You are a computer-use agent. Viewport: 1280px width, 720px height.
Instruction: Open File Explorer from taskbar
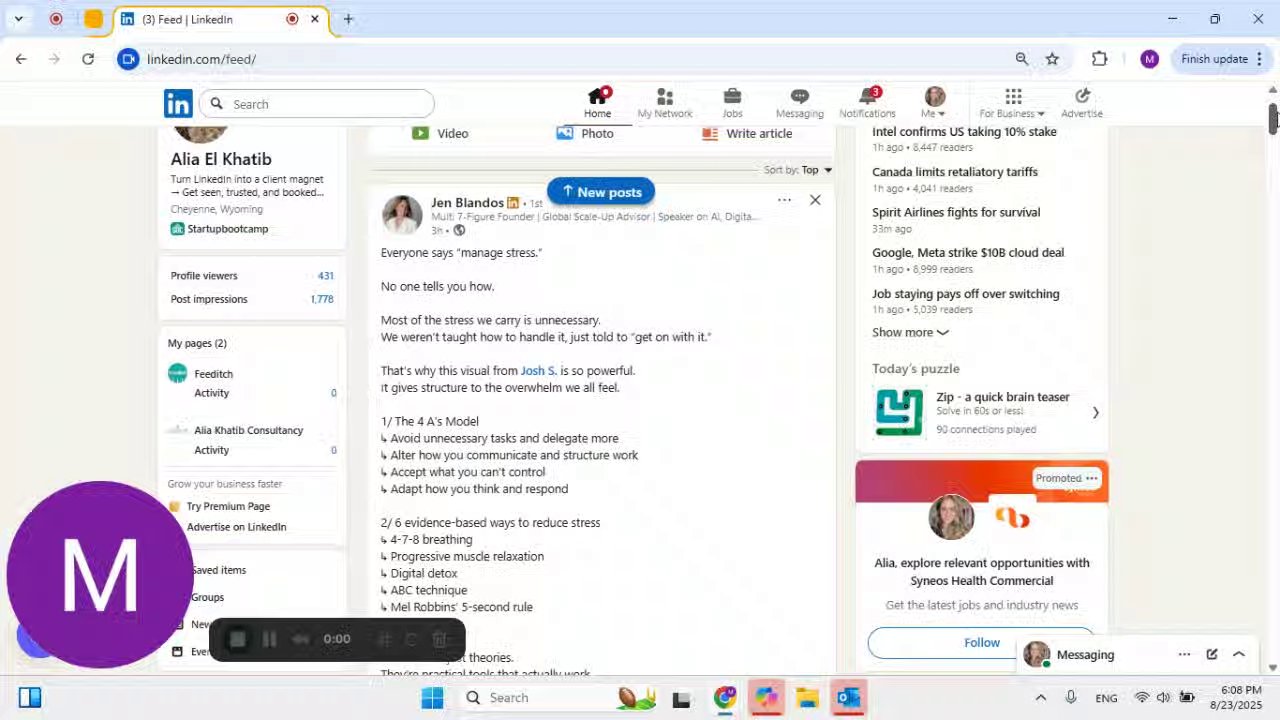[807, 697]
